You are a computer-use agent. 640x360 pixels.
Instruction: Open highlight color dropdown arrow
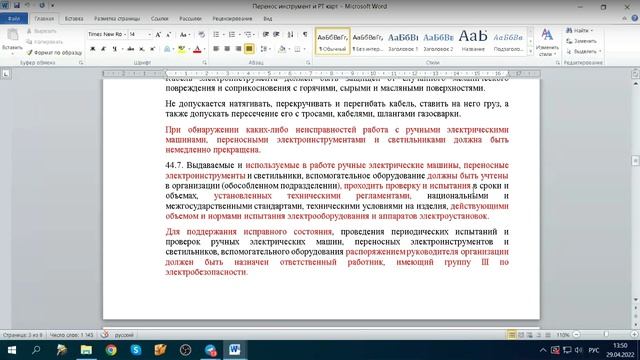coord(189,49)
